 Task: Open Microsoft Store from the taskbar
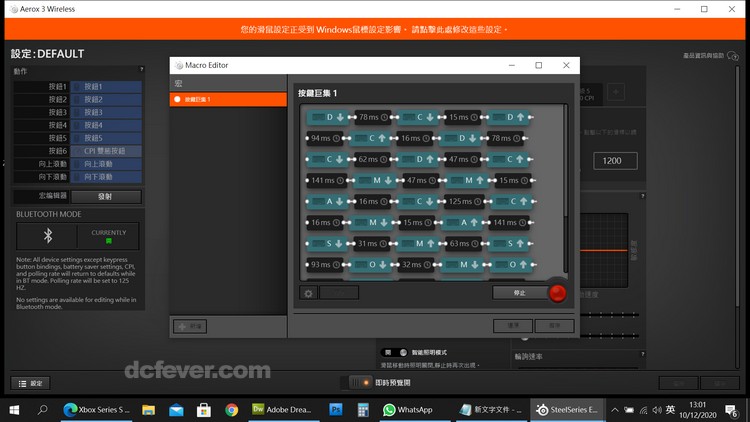coord(204,410)
